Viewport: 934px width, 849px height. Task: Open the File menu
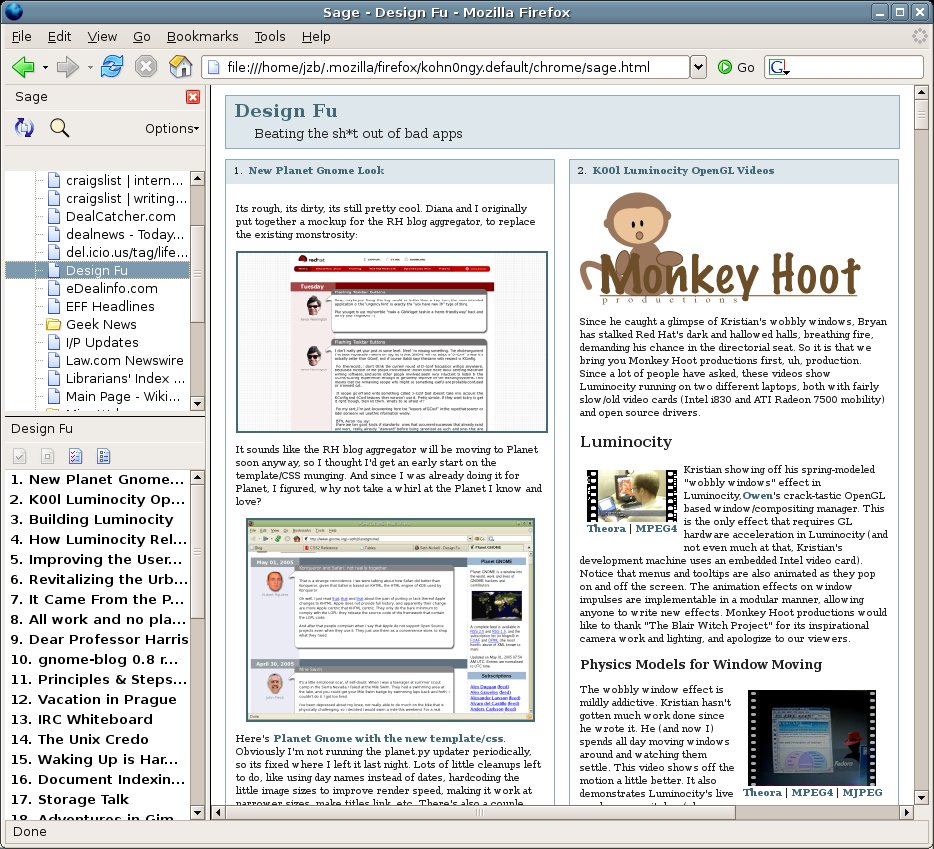tap(21, 37)
